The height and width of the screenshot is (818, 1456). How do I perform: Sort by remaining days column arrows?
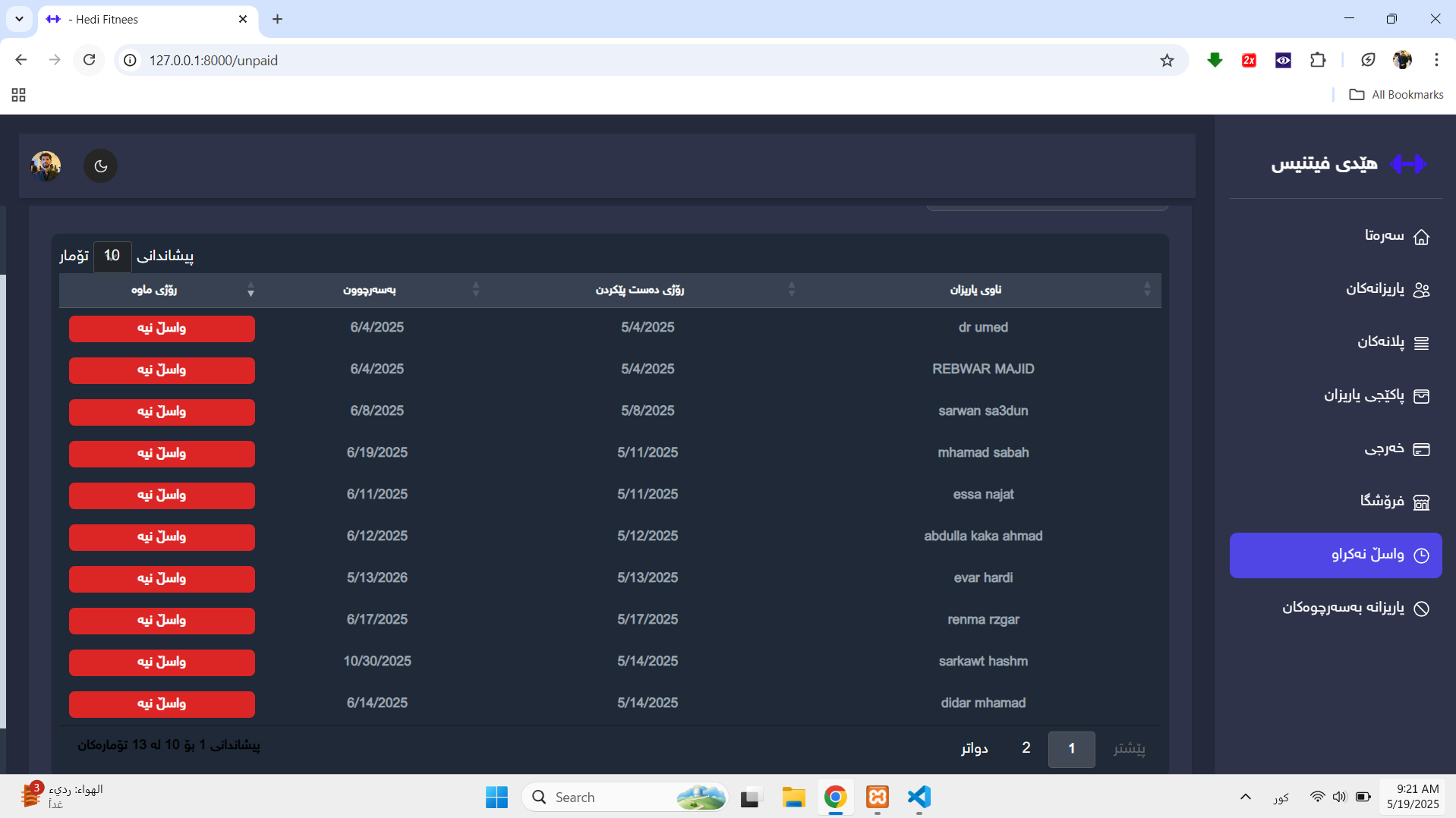point(251,290)
